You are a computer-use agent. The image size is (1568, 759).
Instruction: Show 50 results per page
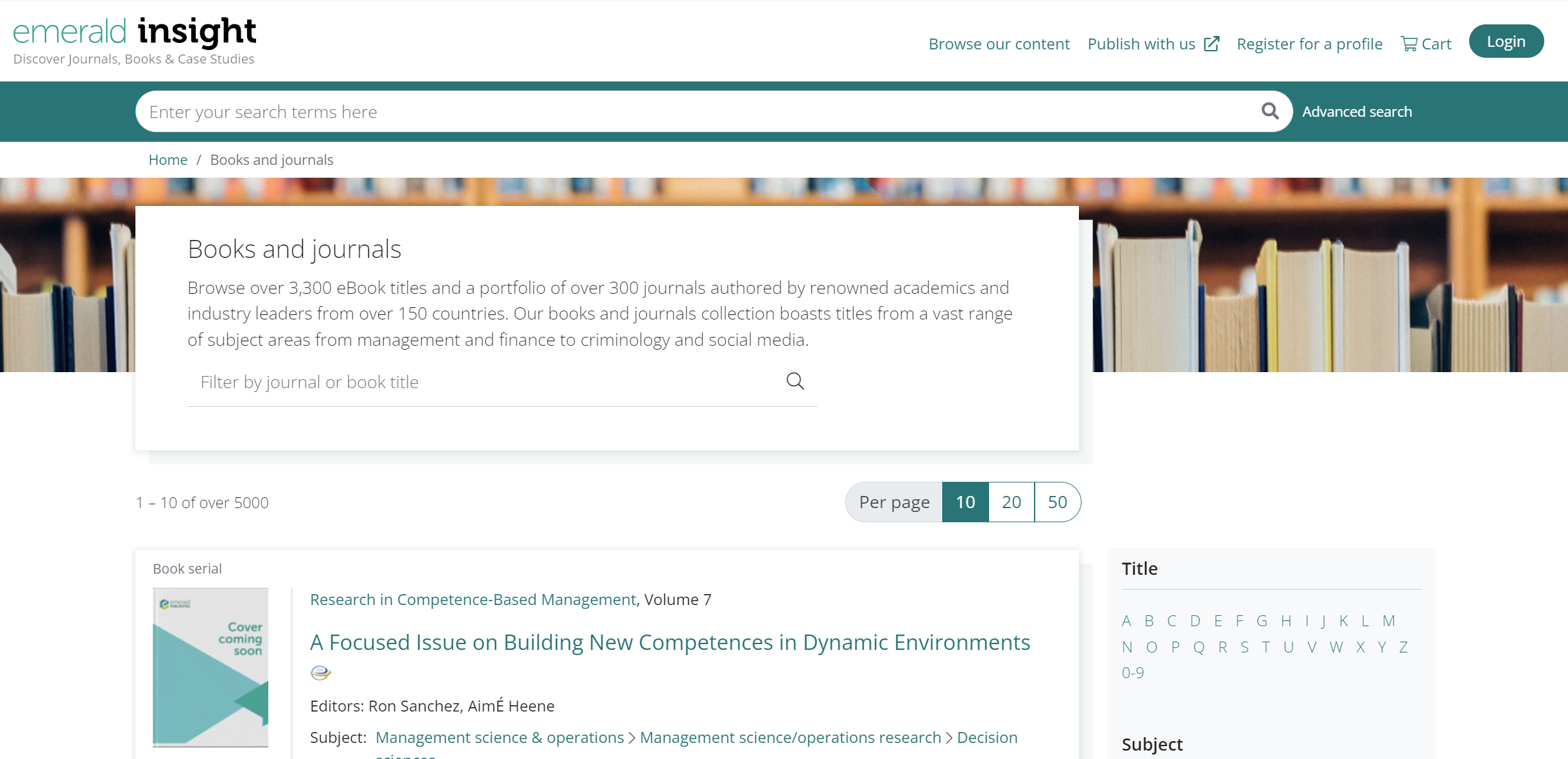point(1057,502)
